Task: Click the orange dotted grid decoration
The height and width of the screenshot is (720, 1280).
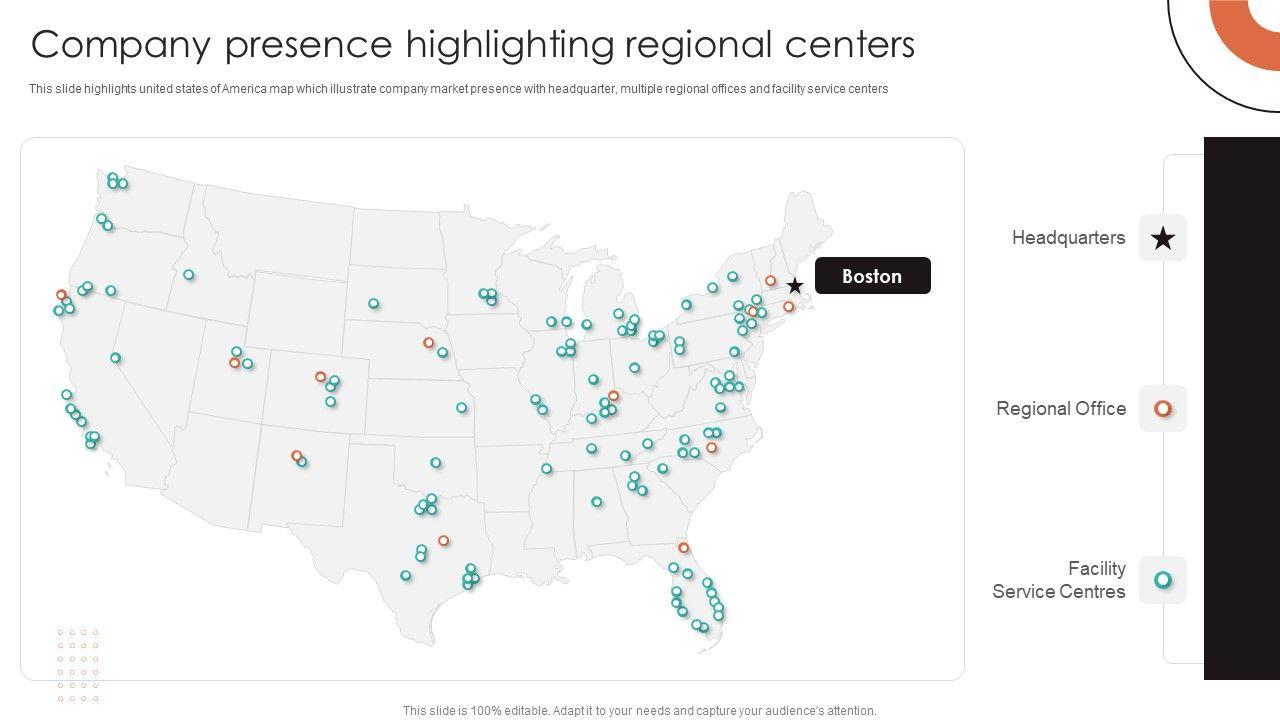Action: 78,665
